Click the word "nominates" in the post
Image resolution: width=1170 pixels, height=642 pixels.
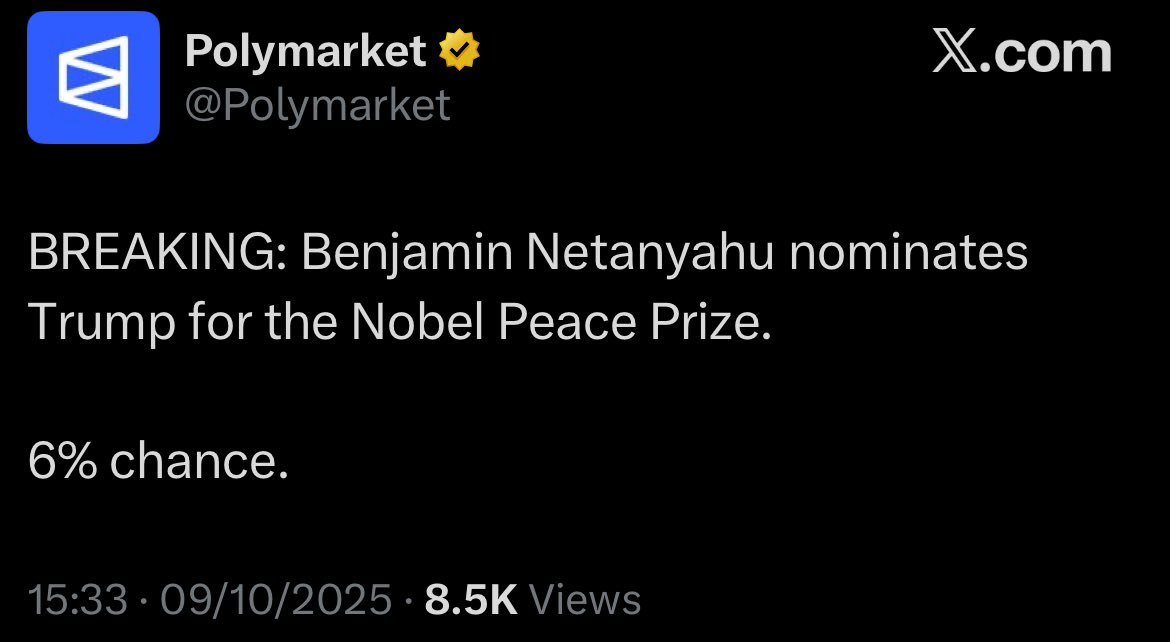click(908, 254)
